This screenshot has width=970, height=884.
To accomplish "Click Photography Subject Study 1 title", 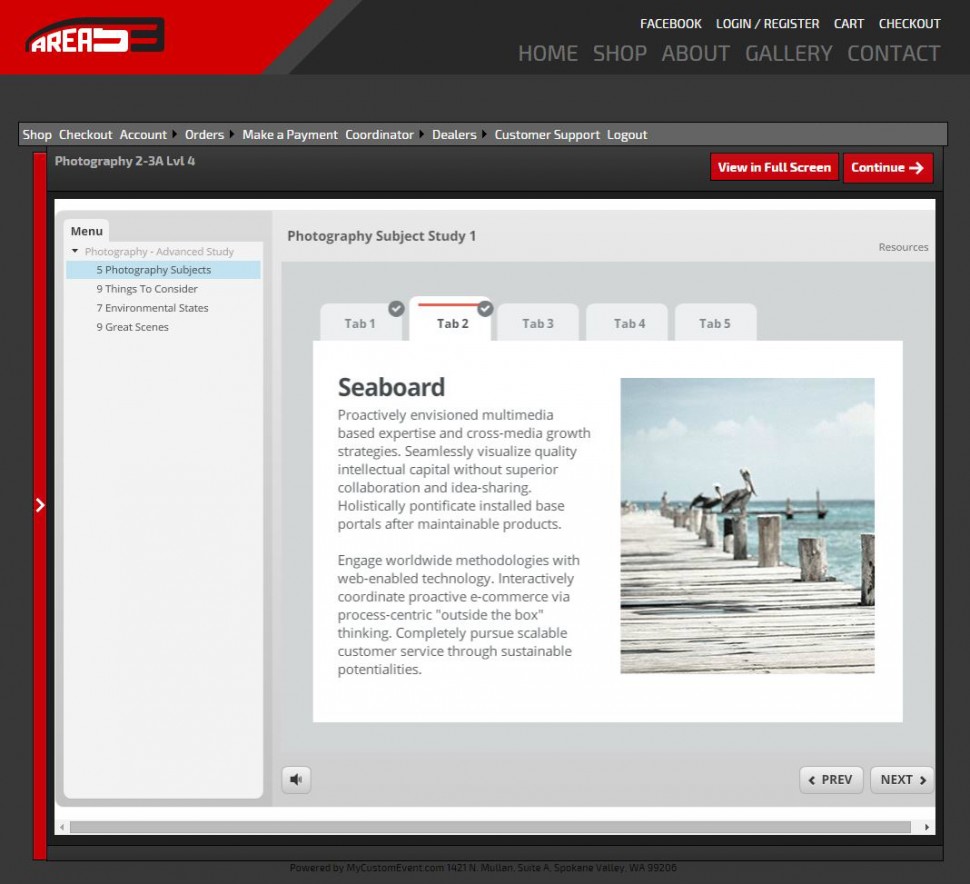I will pos(382,236).
